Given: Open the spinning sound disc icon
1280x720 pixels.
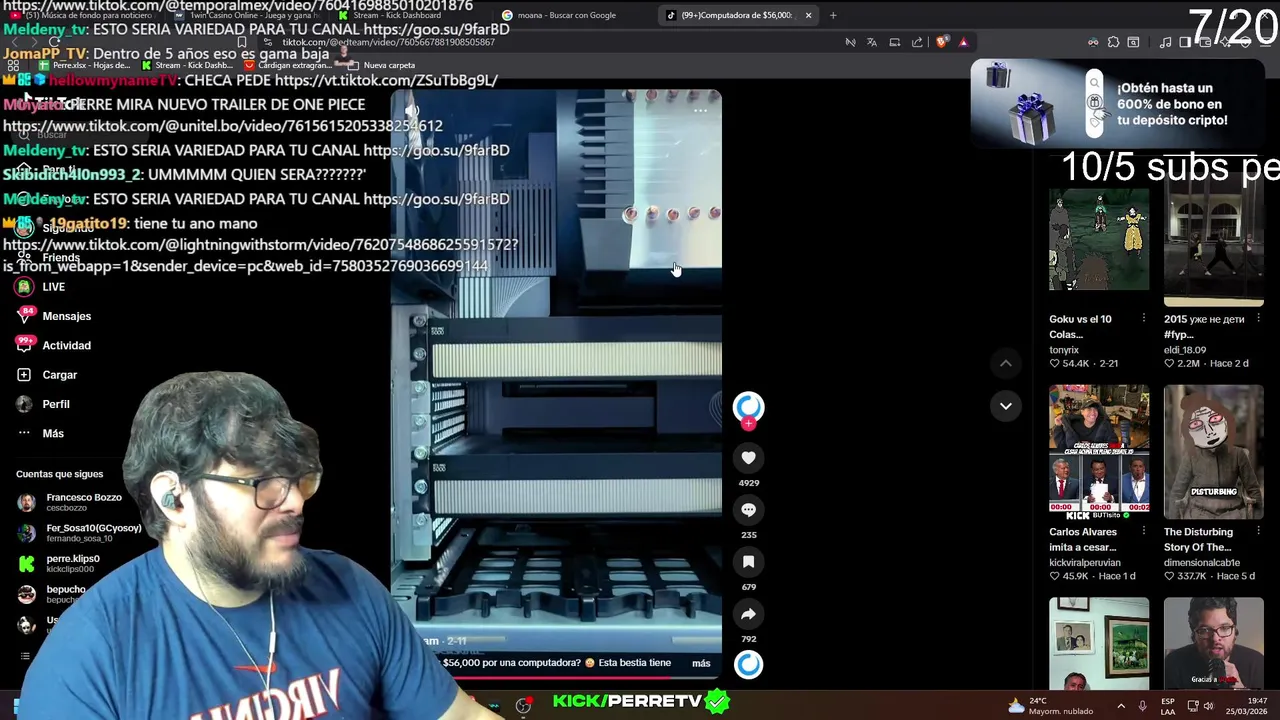Looking at the screenshot, I should tap(748, 664).
